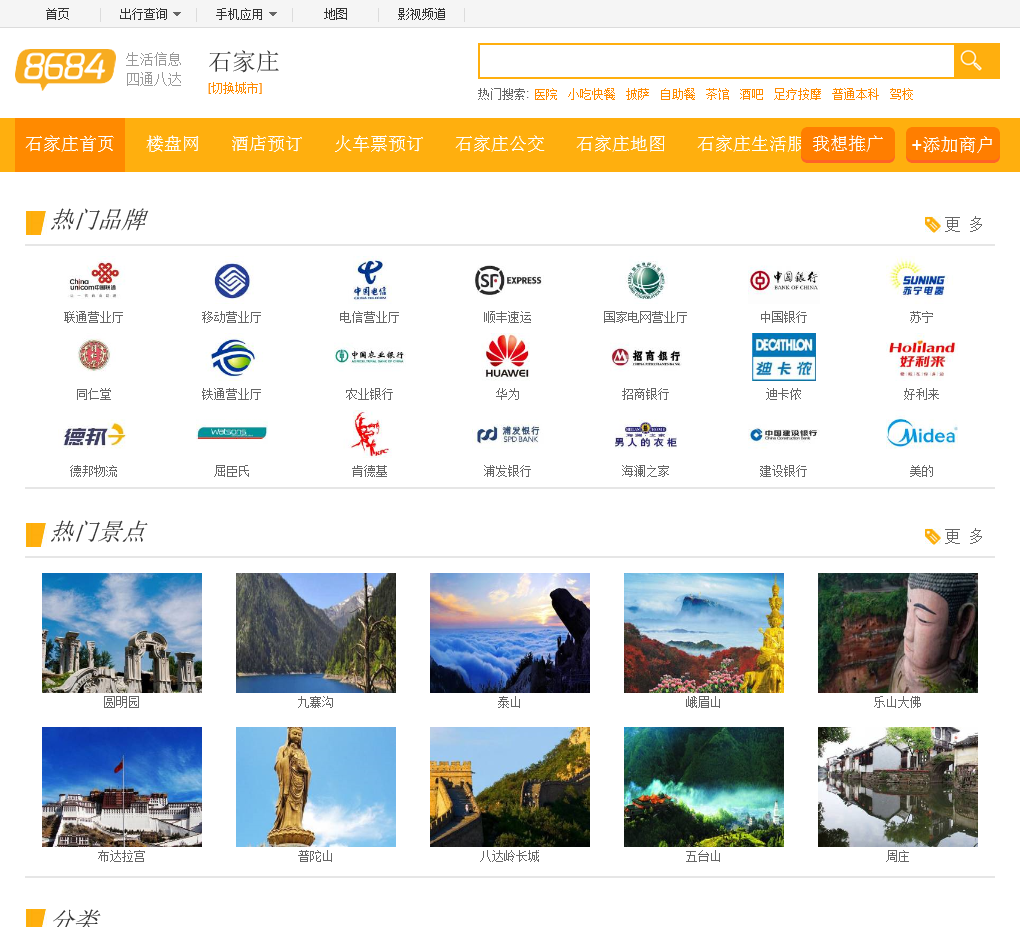Open the Agricultural Bank logo
1020x927 pixels.
pyautogui.click(x=369, y=356)
